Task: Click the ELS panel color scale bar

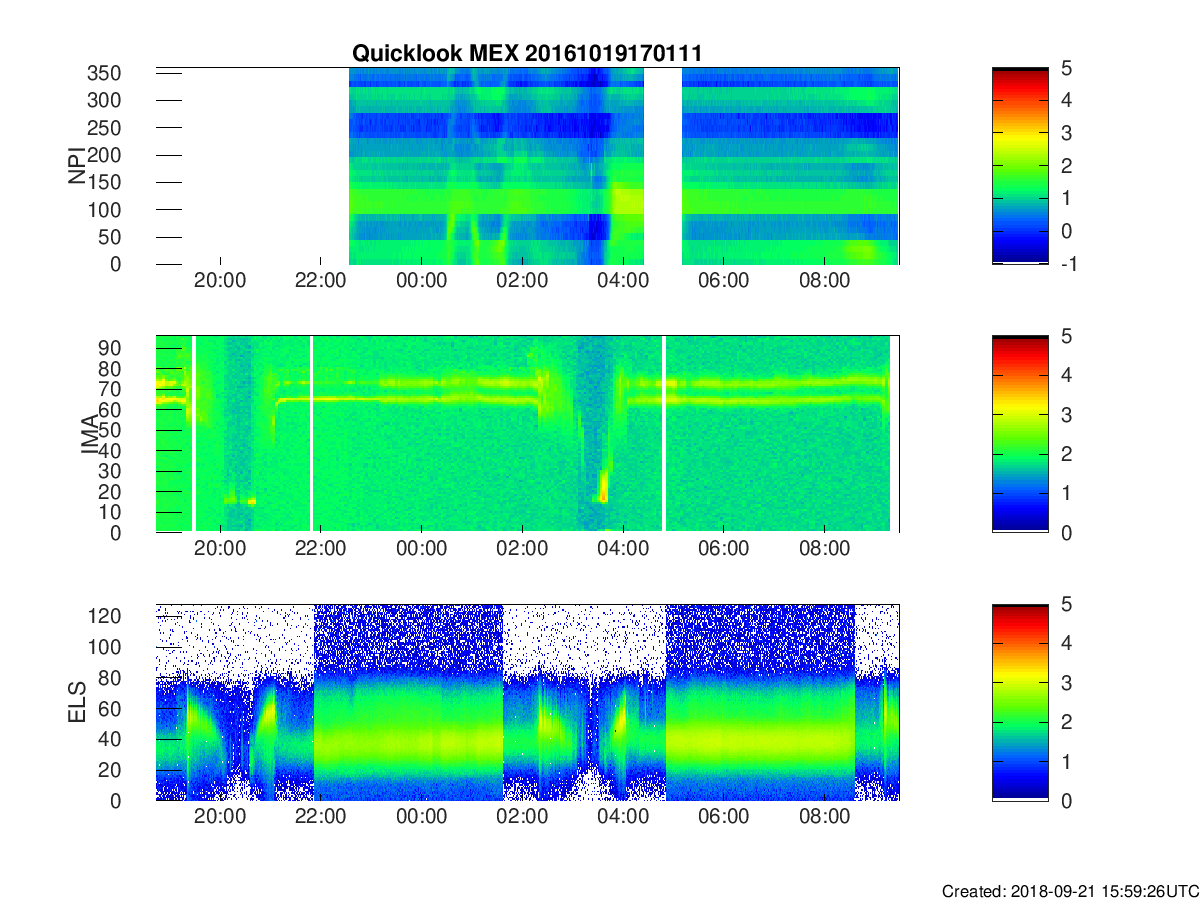Action: [1020, 702]
